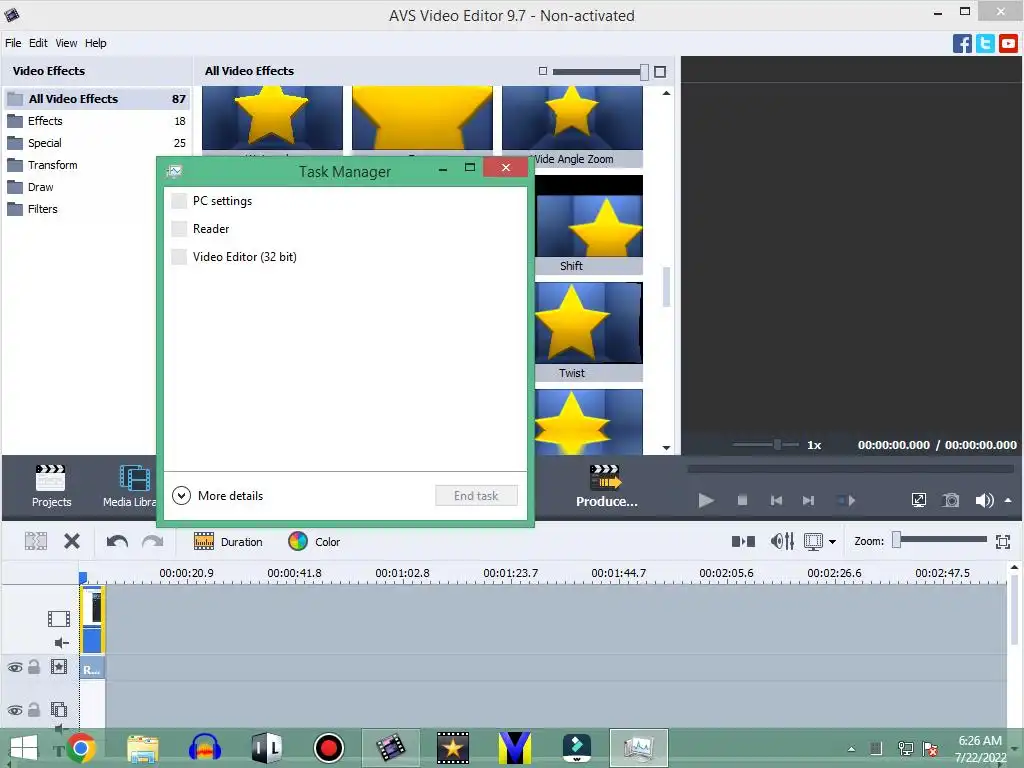Delete selected timeline object with X icon
Image resolution: width=1024 pixels, height=768 pixels.
coord(72,541)
